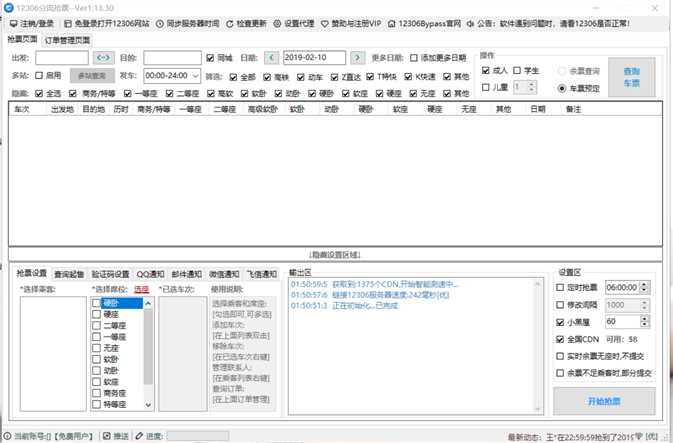Click the 目的 station input field
Screen dimensions: 673x443
click(x=172, y=58)
